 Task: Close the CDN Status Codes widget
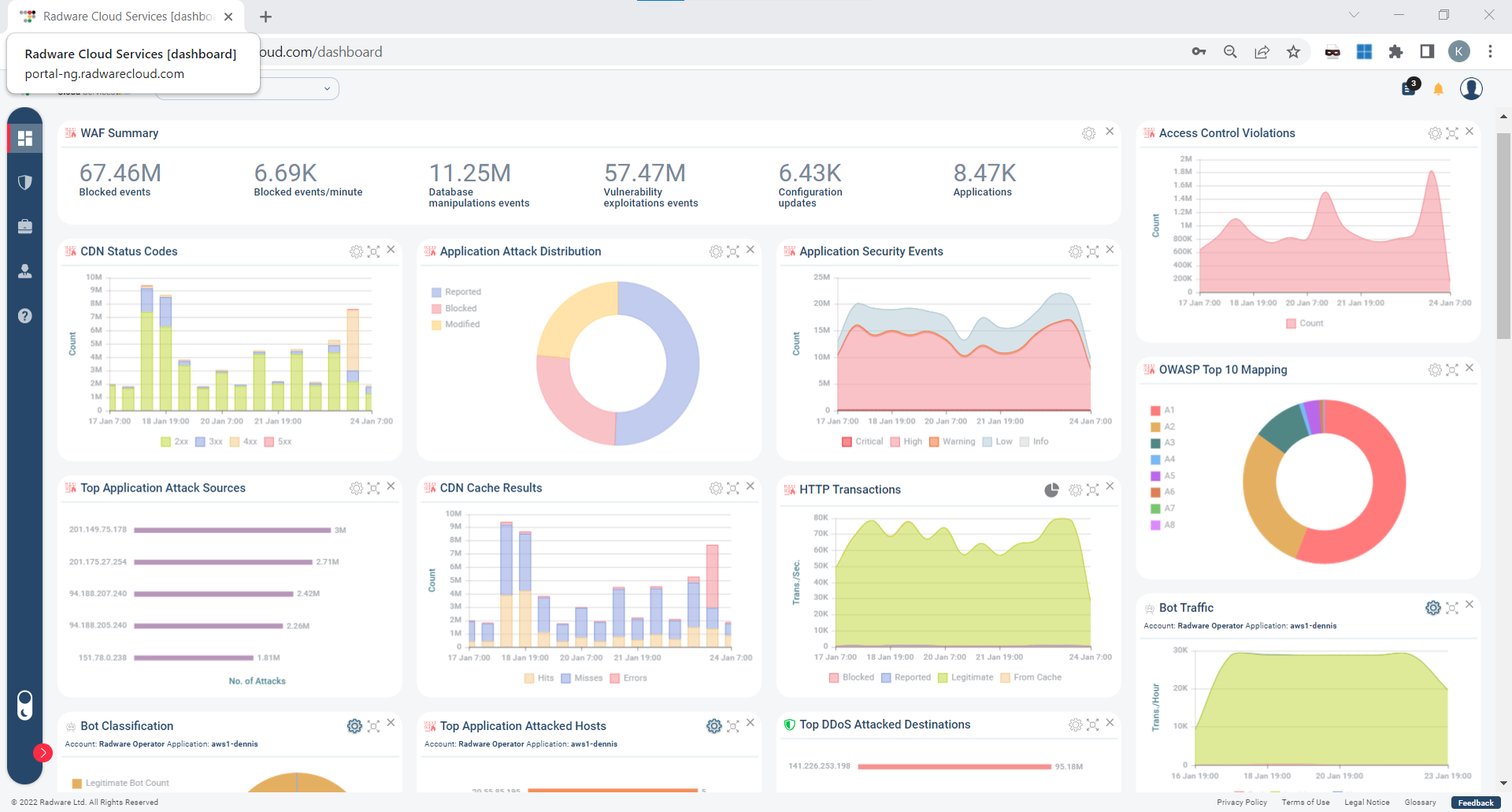pyautogui.click(x=391, y=250)
